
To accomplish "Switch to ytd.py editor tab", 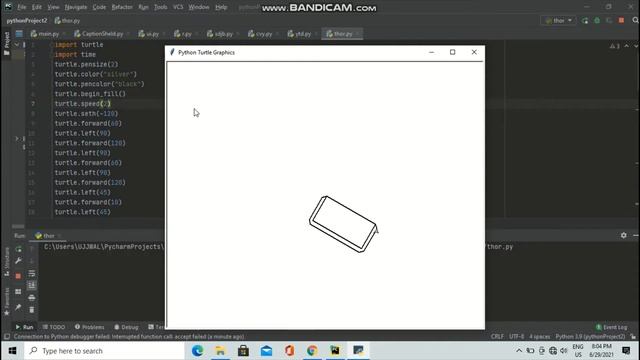I will click(x=299, y=34).
